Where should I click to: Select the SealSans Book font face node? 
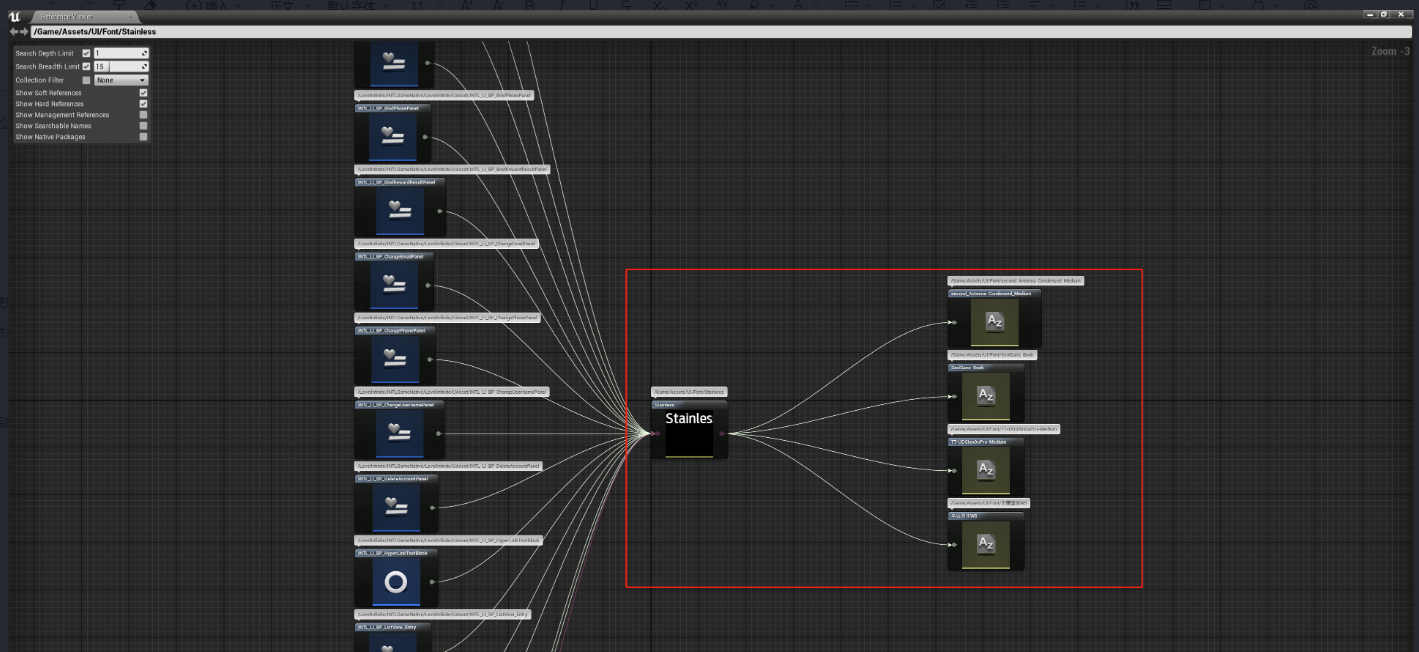point(986,396)
